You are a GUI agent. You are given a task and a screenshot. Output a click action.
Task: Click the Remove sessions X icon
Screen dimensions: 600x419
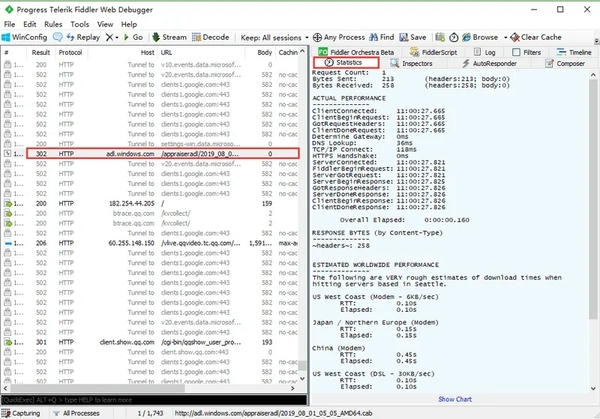[109, 37]
